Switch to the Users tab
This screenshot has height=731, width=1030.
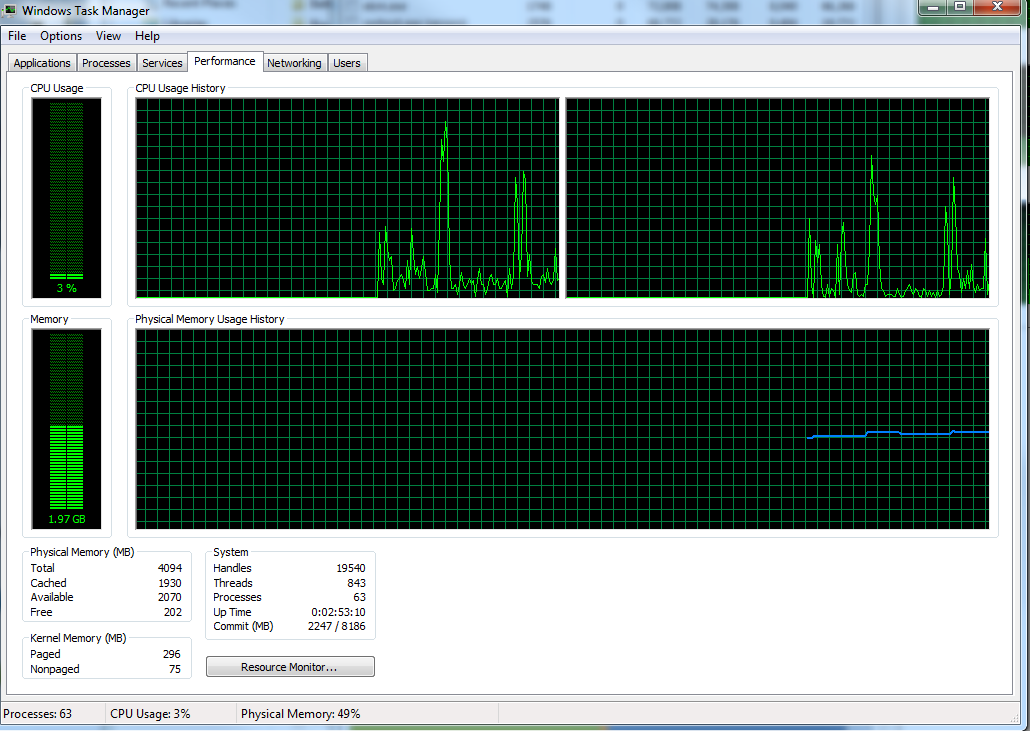(x=347, y=63)
